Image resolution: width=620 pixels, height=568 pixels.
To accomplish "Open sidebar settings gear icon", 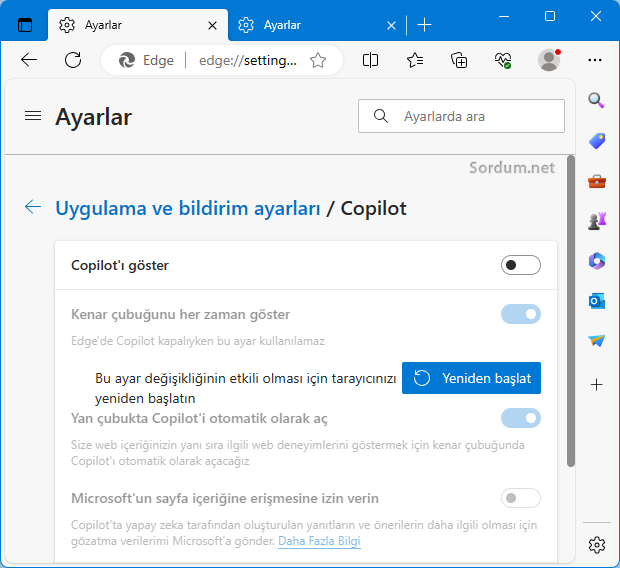I will [597, 545].
